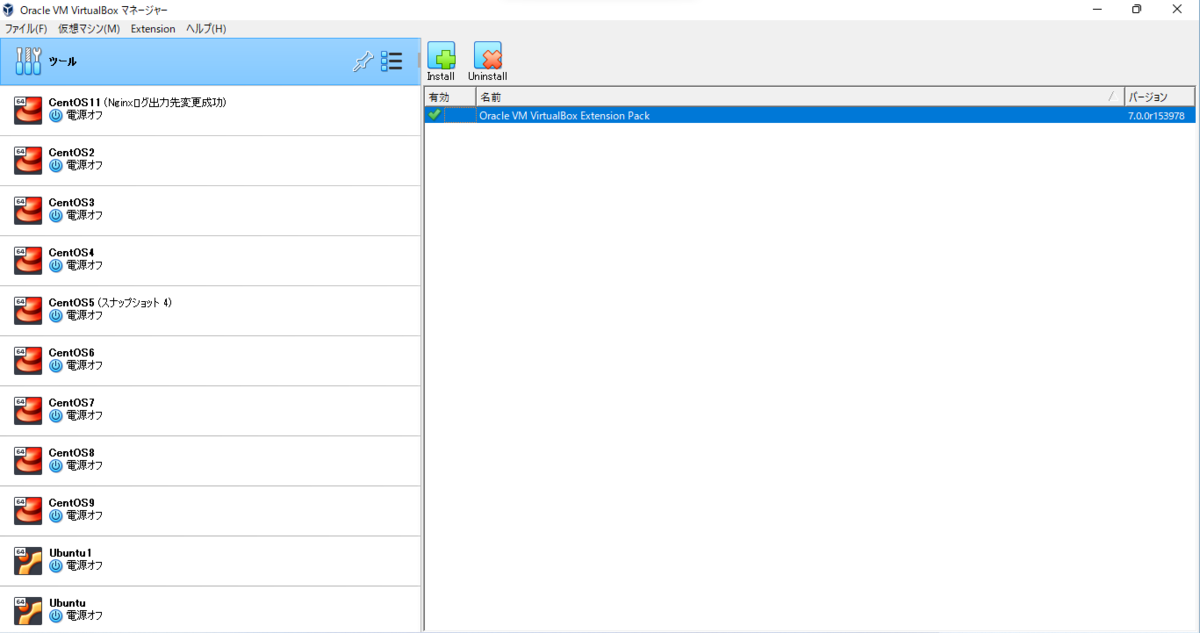Select the CentOS7 virtual machine name
The height and width of the screenshot is (633, 1200).
[x=71, y=403]
